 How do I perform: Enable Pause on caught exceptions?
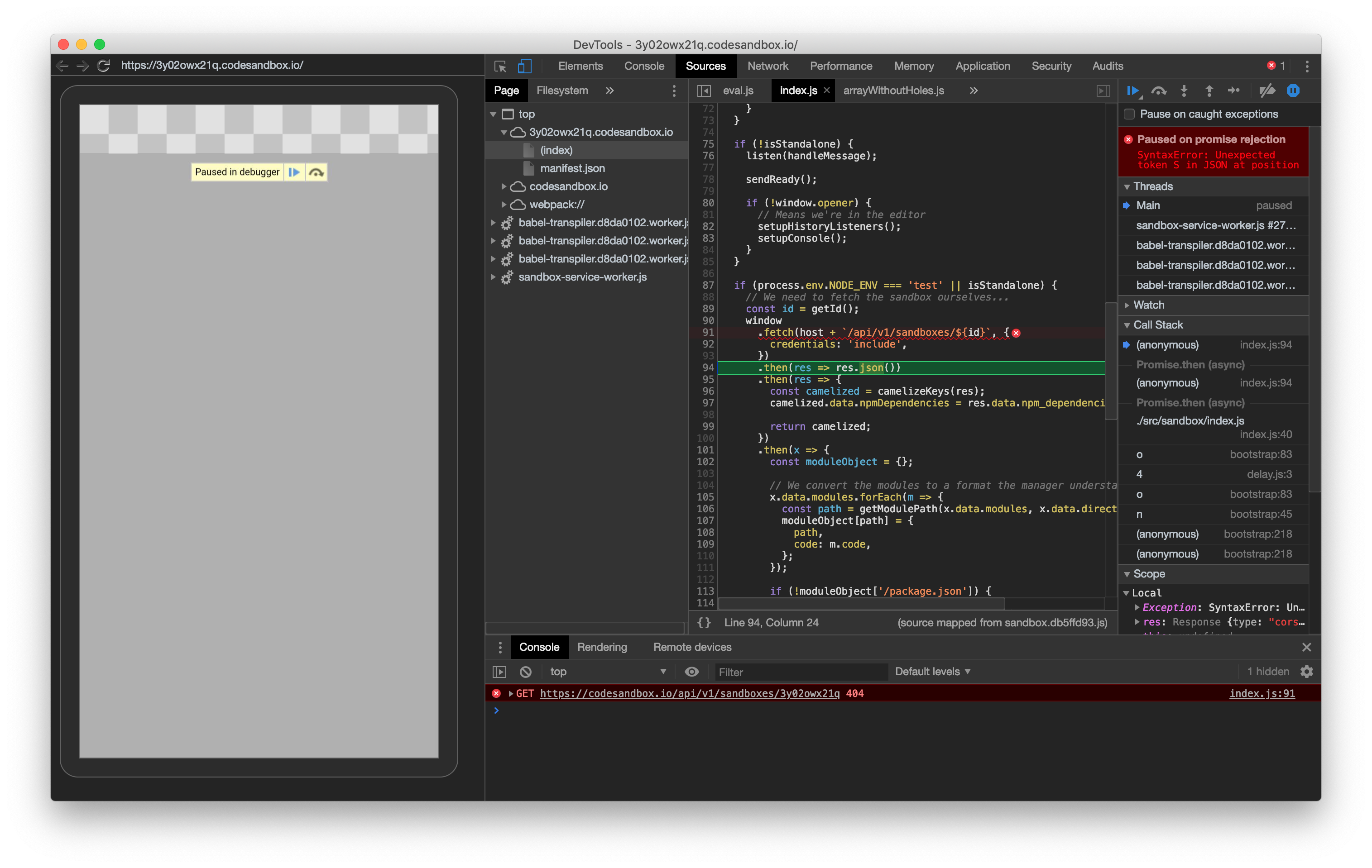click(1129, 114)
